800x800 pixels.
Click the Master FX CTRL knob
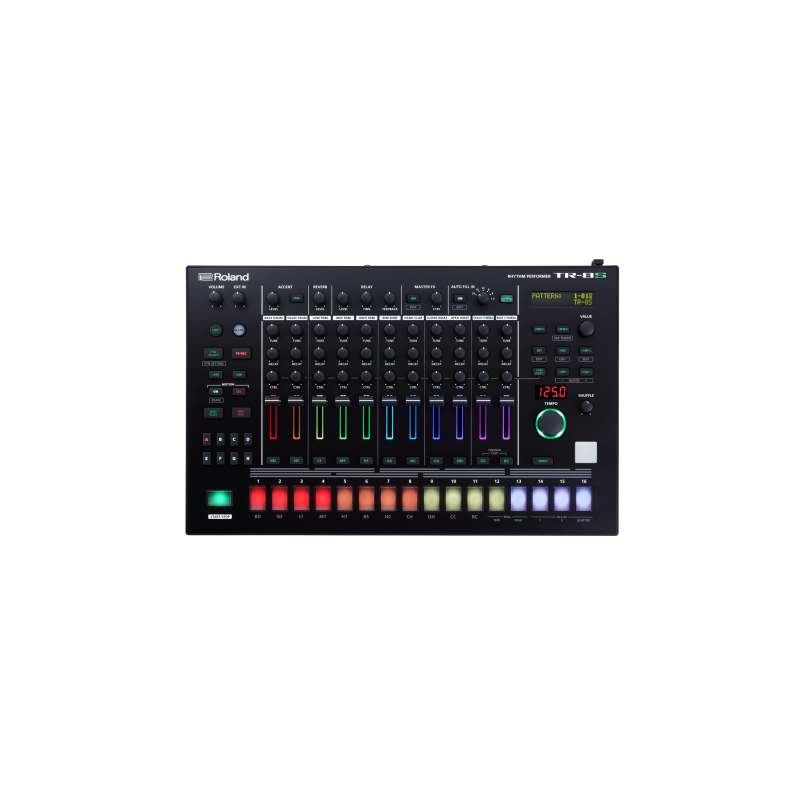(x=436, y=298)
